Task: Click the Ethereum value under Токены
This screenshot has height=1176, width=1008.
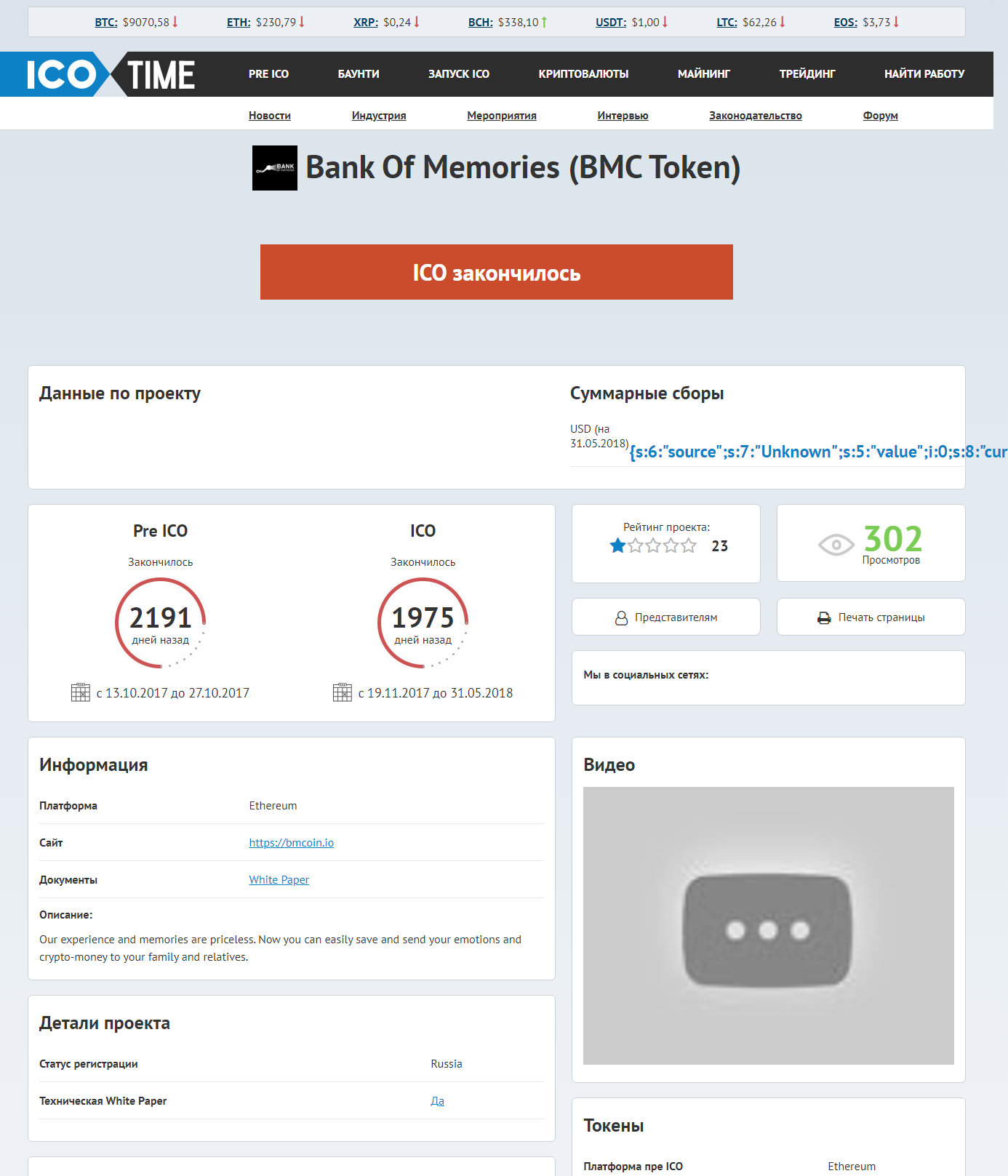Action: [852, 1167]
